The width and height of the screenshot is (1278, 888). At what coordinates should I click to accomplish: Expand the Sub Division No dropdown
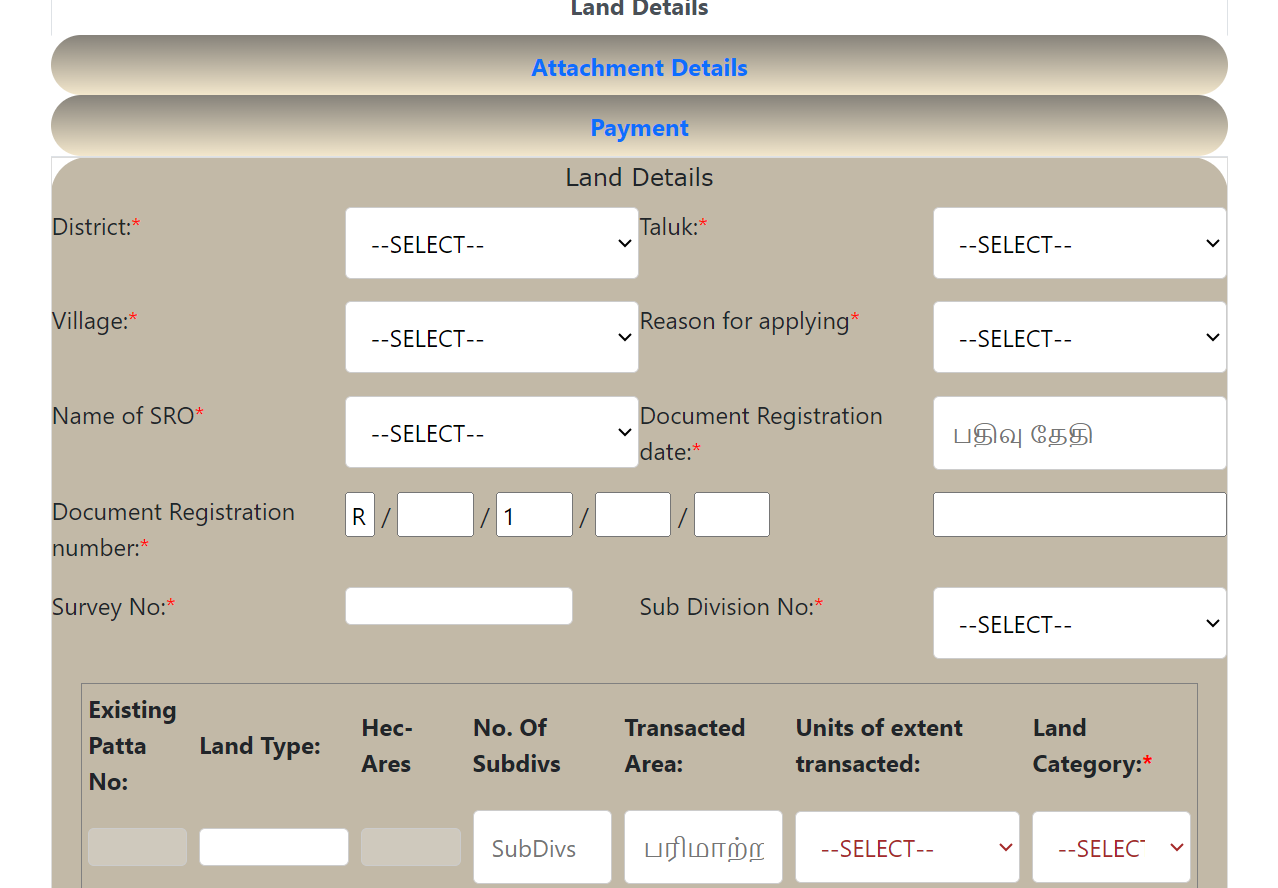pyautogui.click(x=1079, y=623)
